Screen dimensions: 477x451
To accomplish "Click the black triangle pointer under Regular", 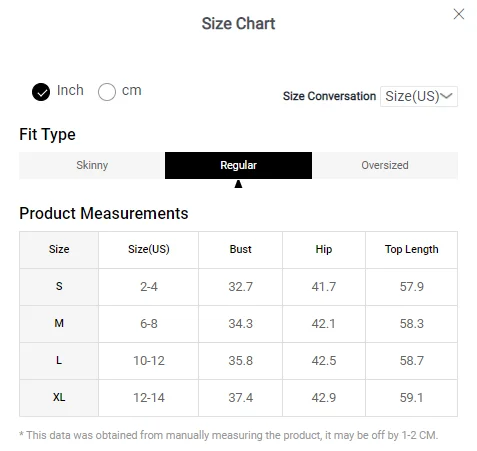I will (x=238, y=184).
